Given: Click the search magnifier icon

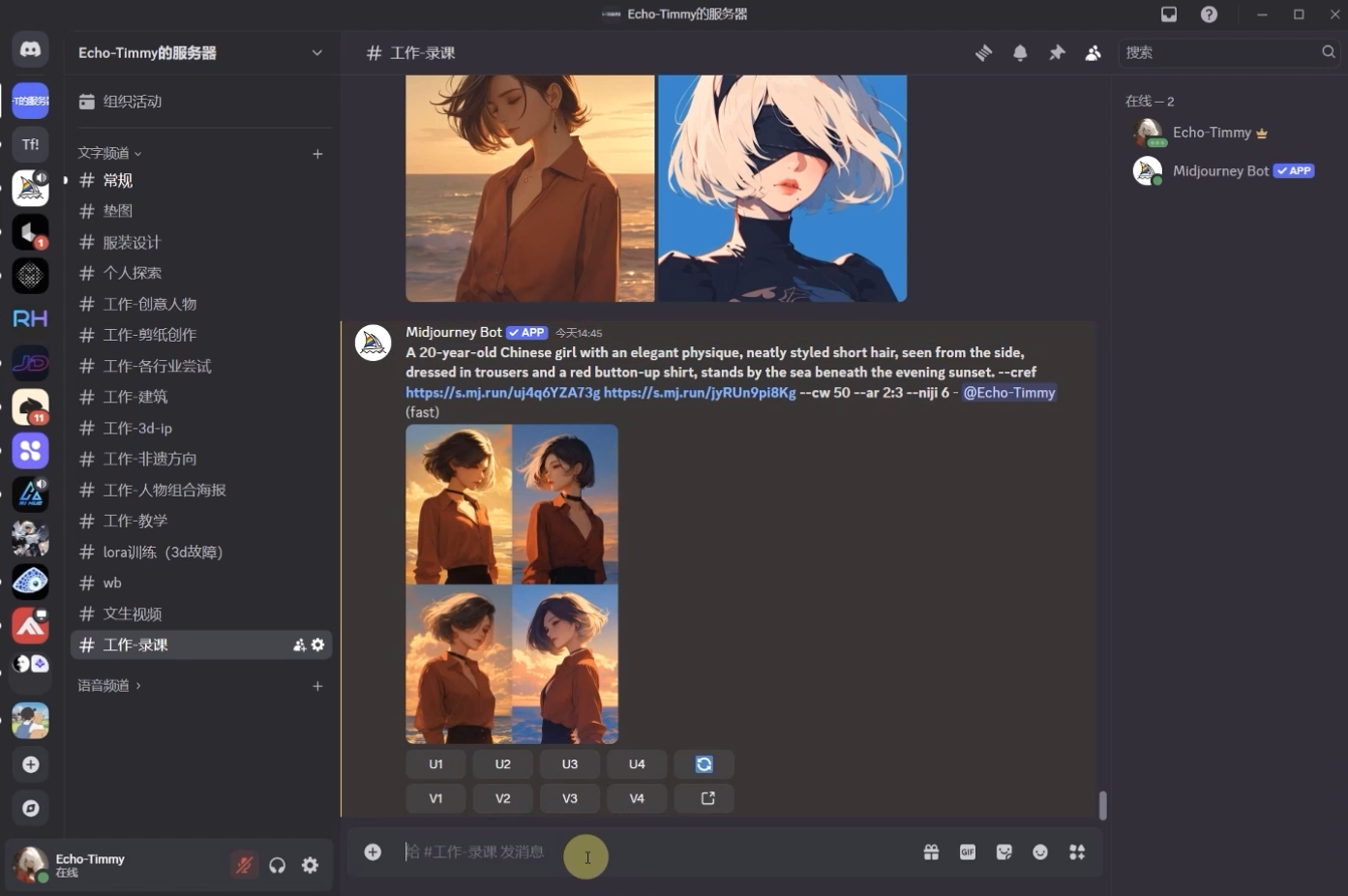Looking at the screenshot, I should pos(1329,52).
